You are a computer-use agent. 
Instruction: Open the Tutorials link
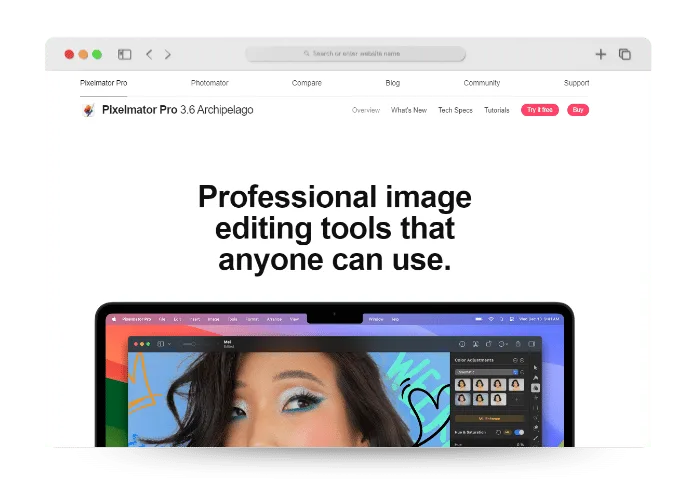click(496, 110)
